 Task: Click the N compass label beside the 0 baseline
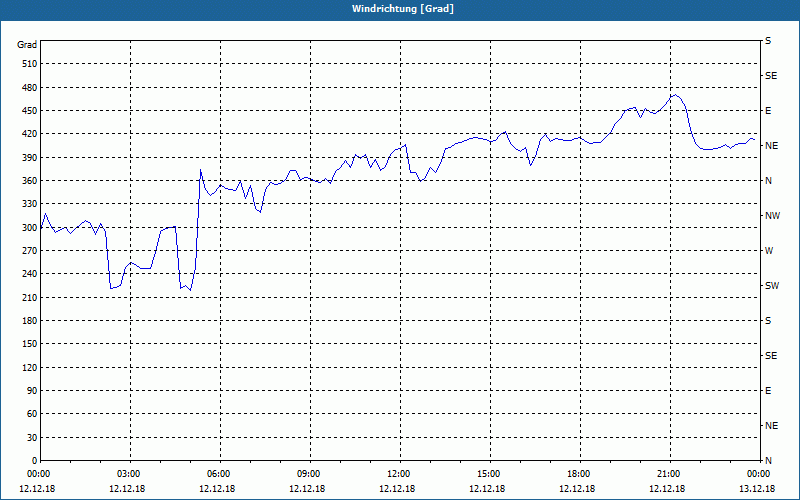(x=768, y=461)
